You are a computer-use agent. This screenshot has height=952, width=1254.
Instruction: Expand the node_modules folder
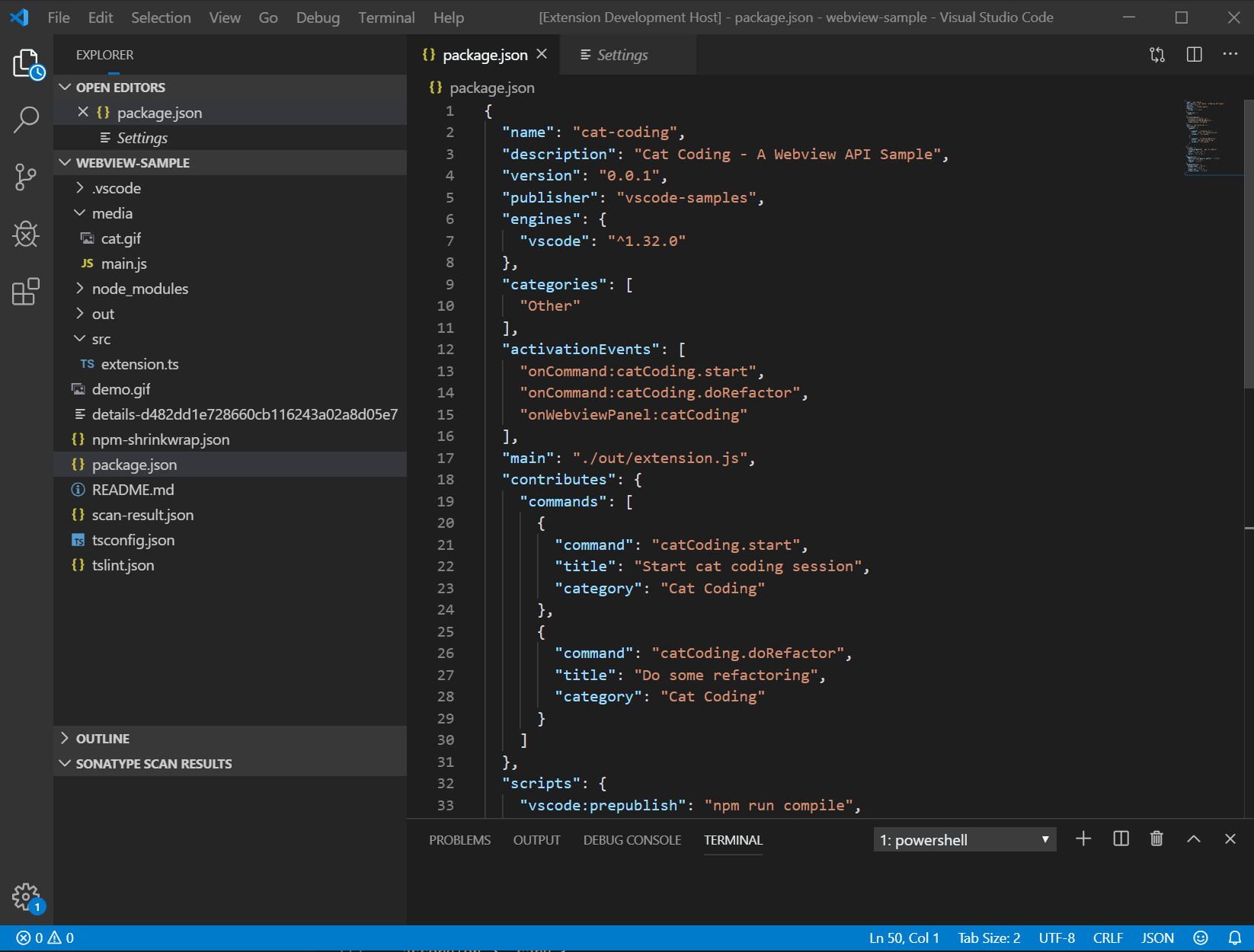click(x=139, y=289)
